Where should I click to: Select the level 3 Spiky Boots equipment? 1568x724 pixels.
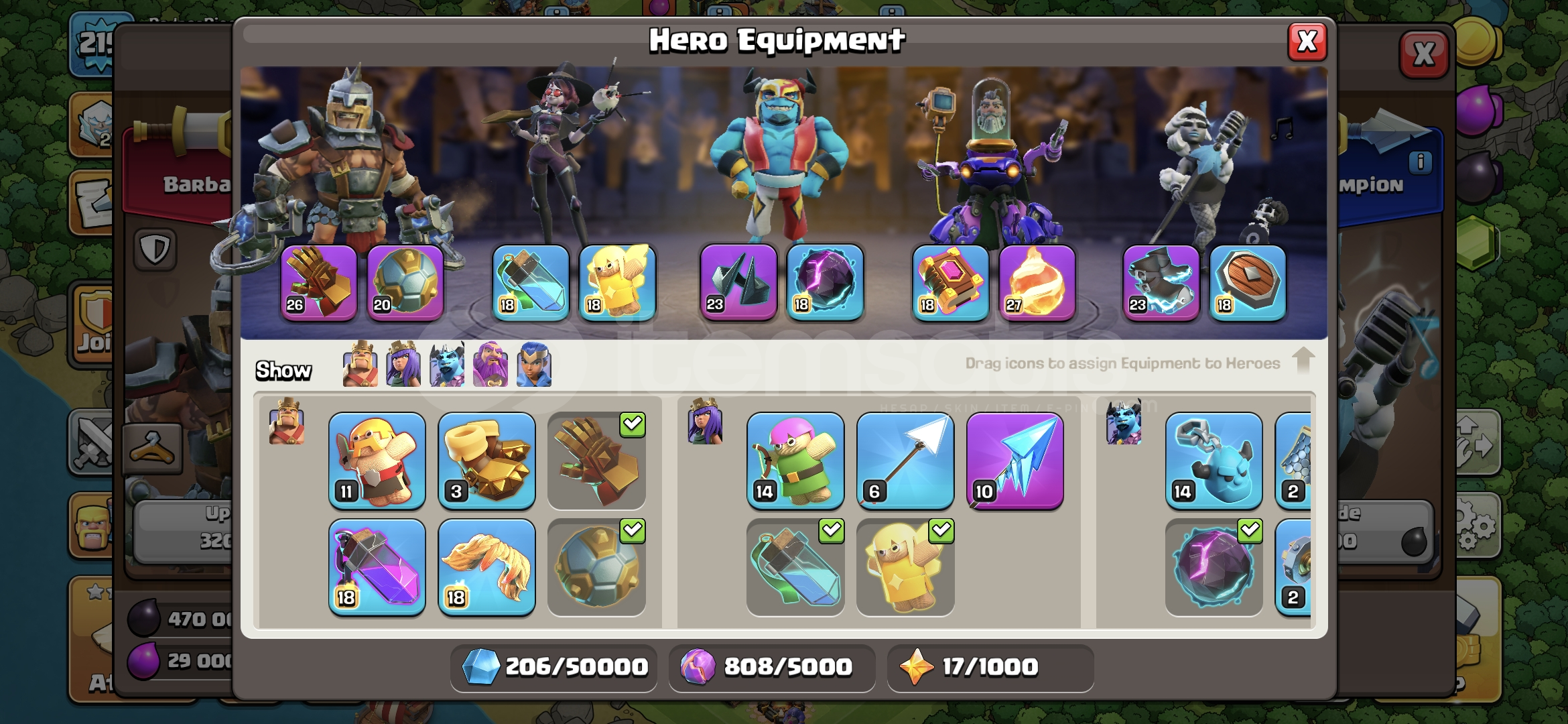tap(487, 461)
